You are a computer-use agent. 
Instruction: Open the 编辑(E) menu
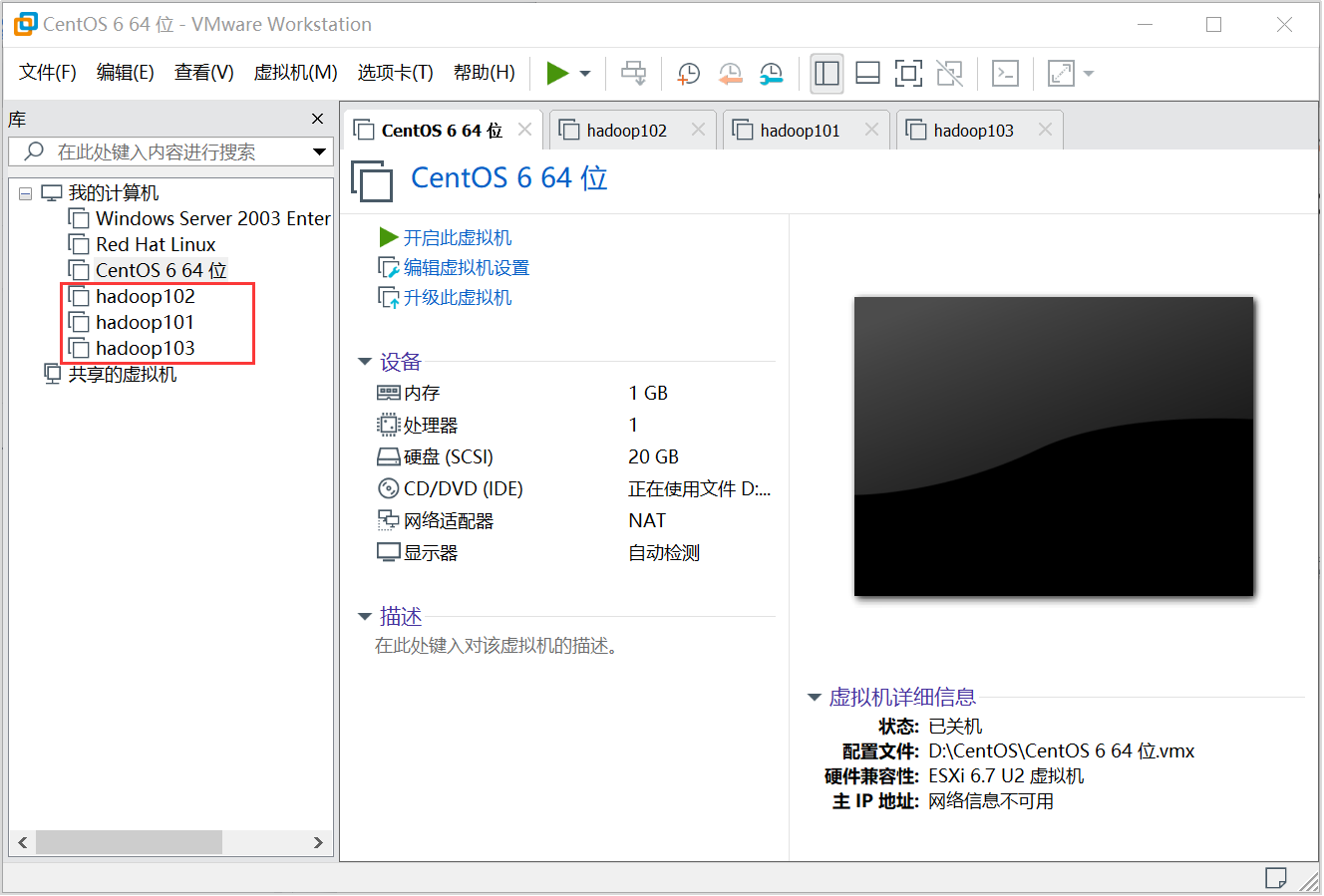pos(125,72)
